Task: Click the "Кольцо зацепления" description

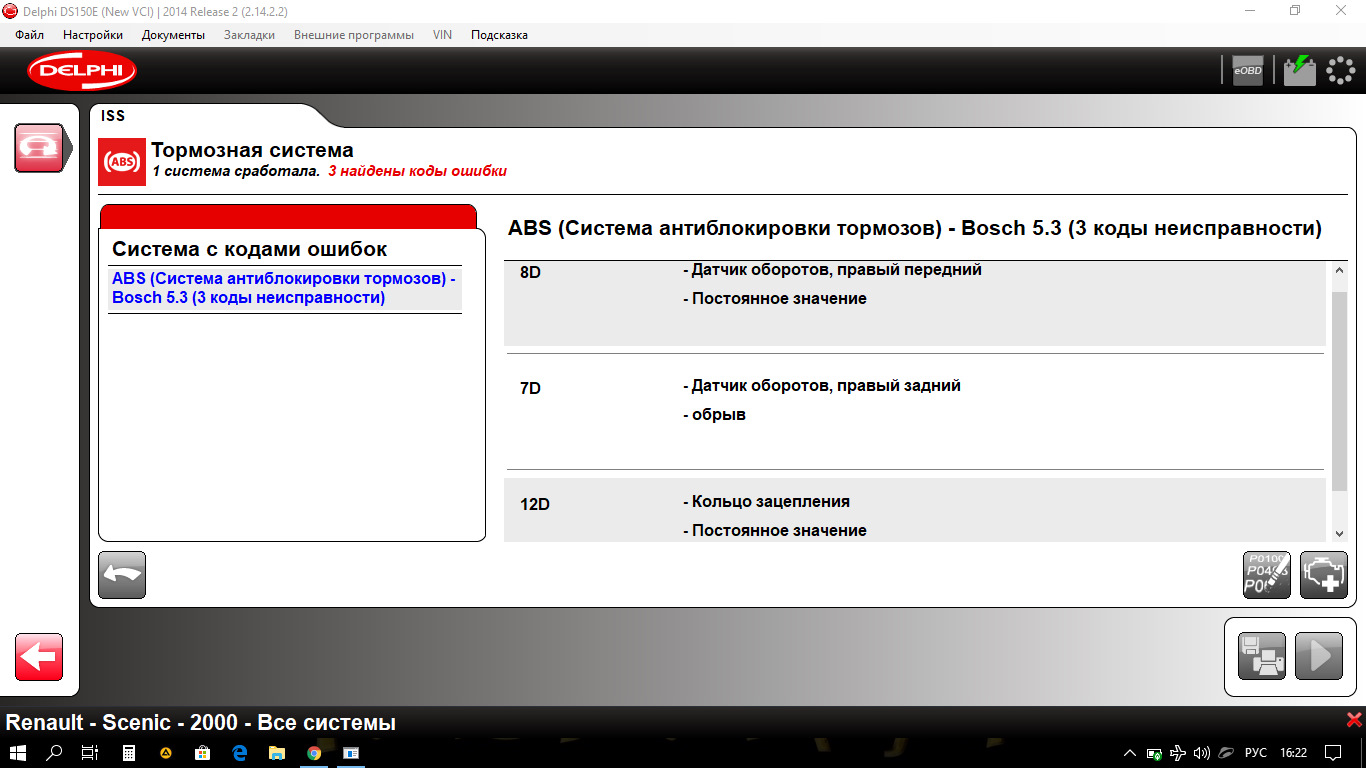Action: (x=766, y=502)
